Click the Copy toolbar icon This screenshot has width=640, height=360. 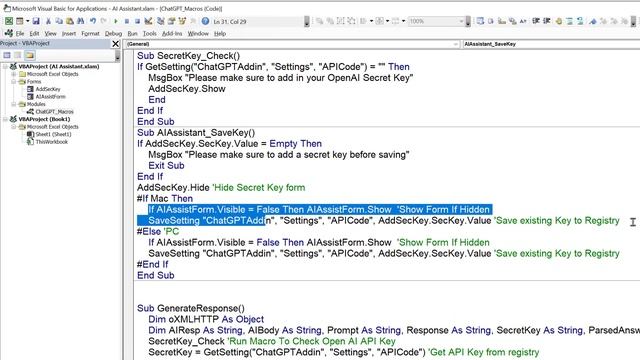(x=59, y=21)
